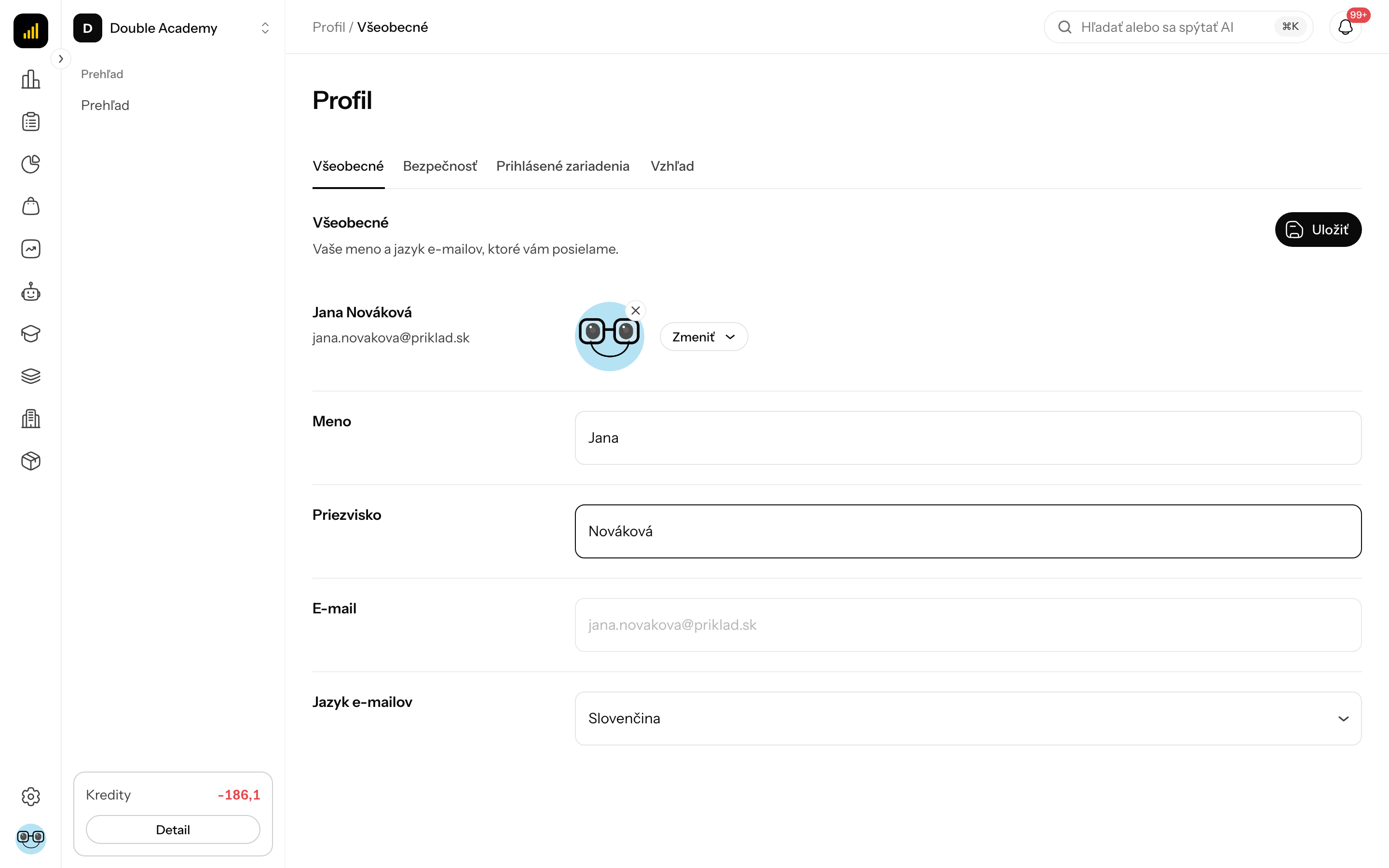1389x868 pixels.
Task: Open the Zmeniť avatar dropdown
Action: click(704, 337)
